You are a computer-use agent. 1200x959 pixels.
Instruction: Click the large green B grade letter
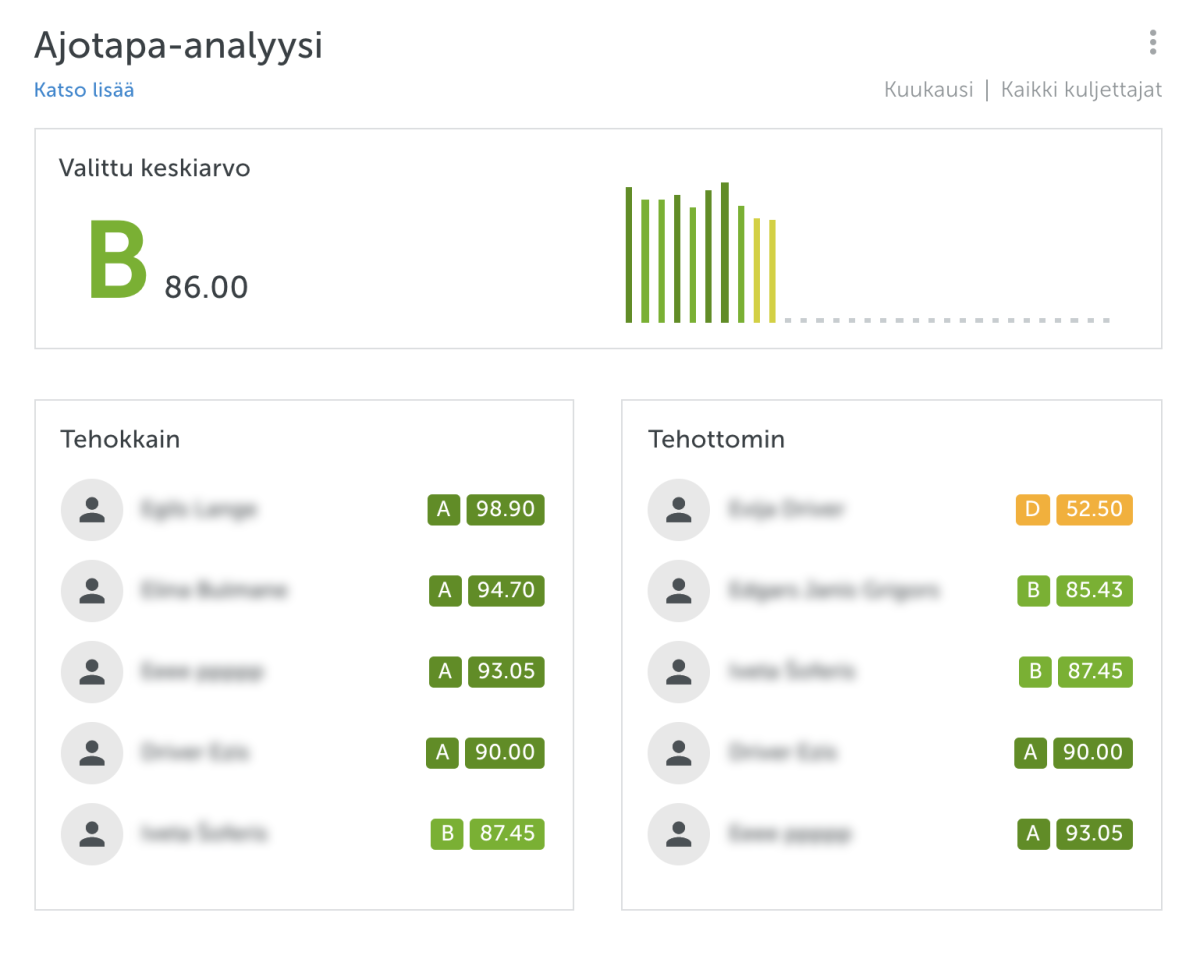tap(117, 260)
